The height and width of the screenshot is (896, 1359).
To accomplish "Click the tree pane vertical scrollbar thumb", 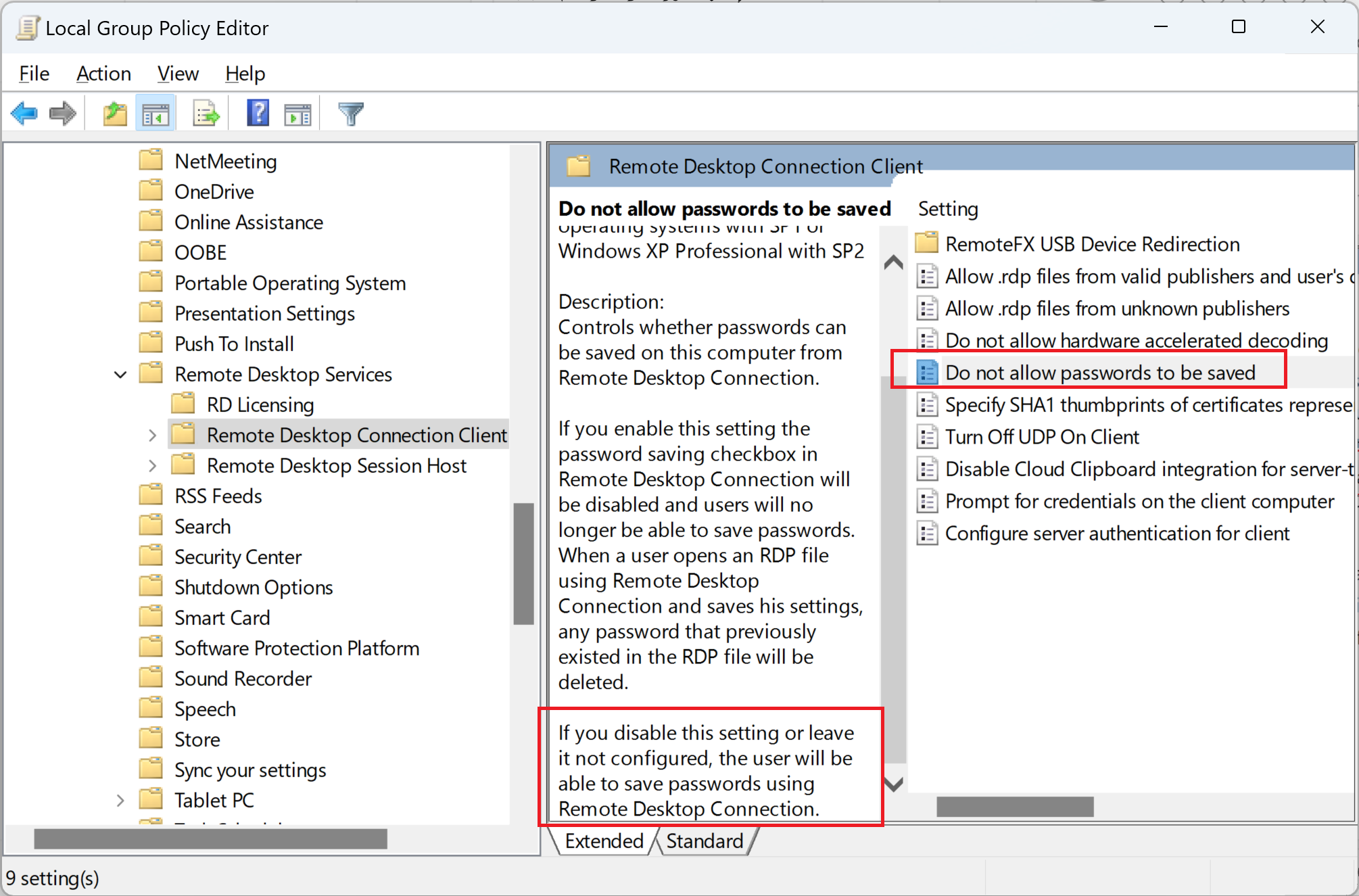I will pyautogui.click(x=523, y=563).
